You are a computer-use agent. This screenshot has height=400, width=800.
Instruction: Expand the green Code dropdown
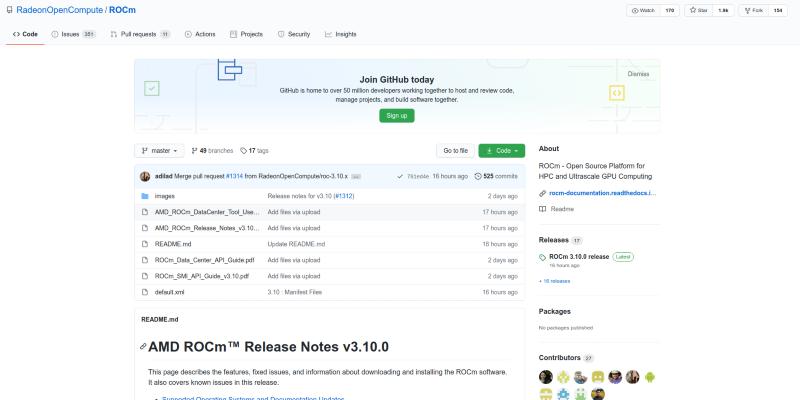501,151
